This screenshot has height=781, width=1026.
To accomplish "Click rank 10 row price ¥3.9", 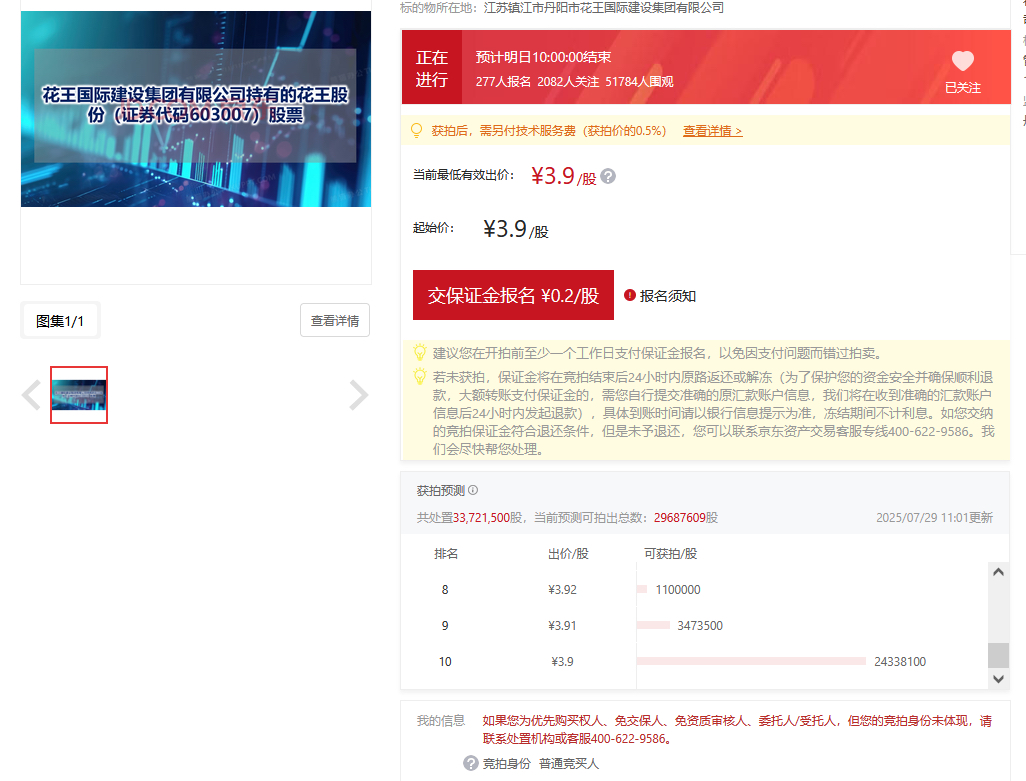I will point(562,661).
